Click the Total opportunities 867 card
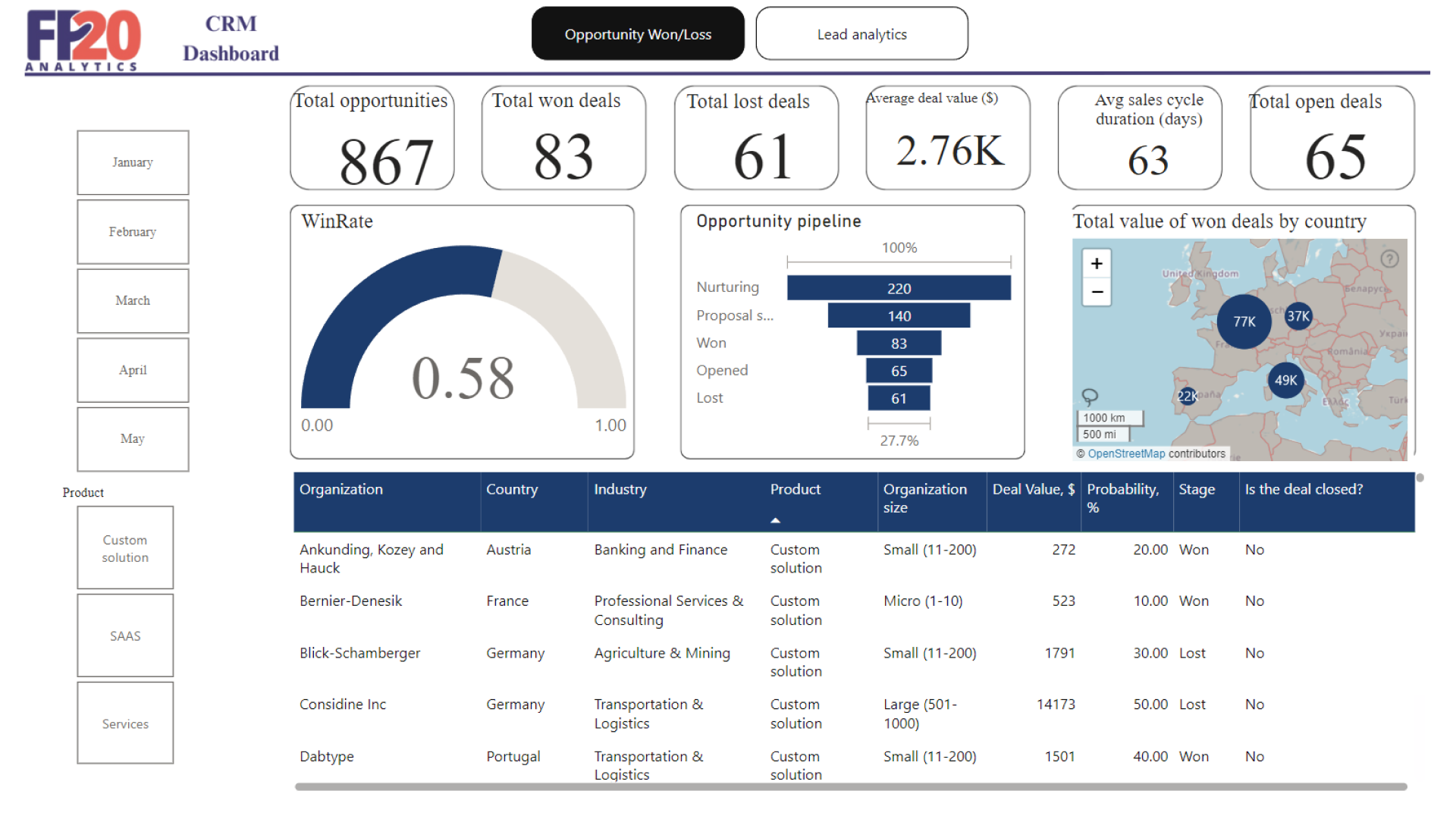 click(372, 137)
